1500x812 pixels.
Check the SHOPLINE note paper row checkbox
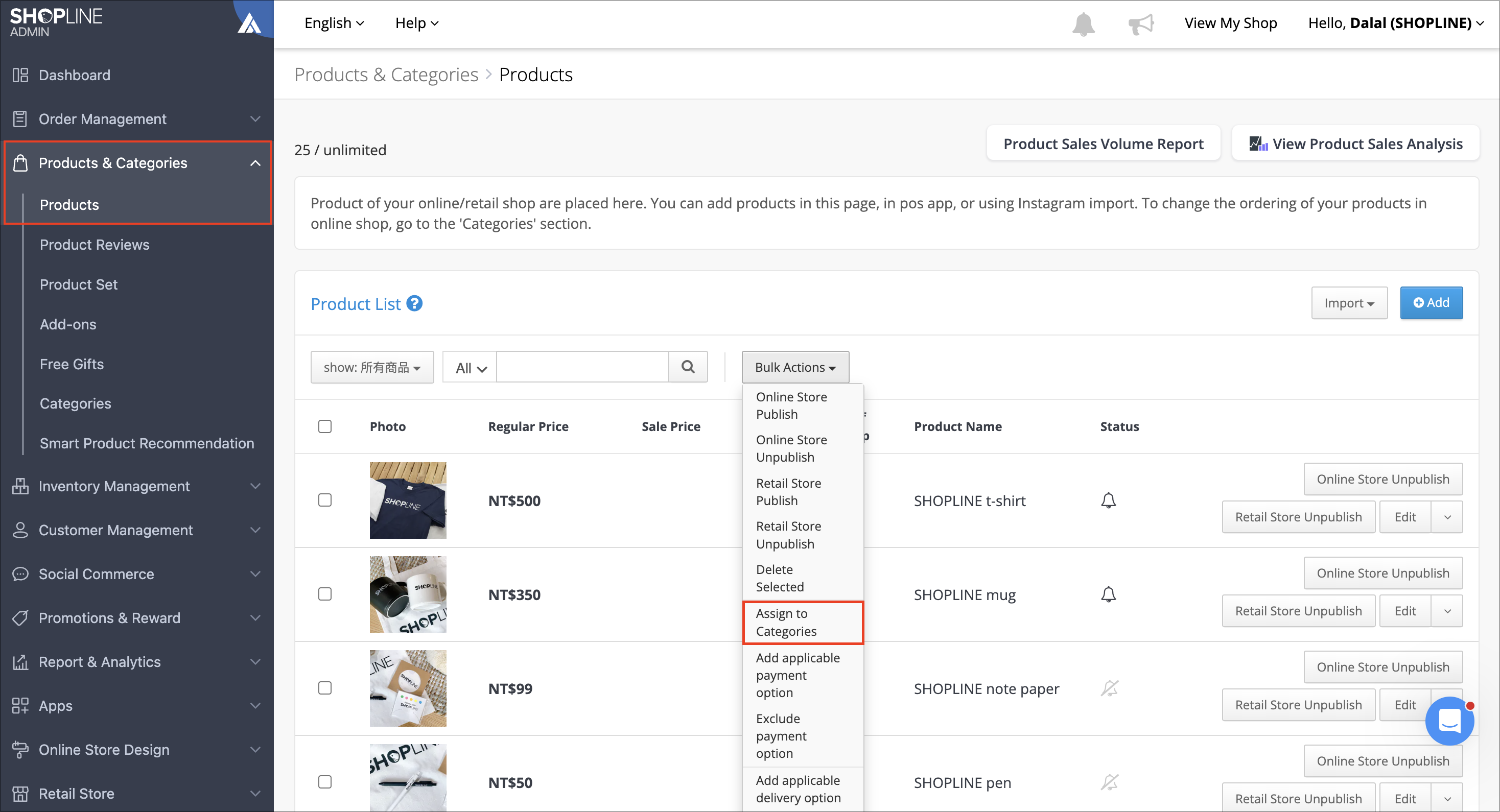pyautogui.click(x=325, y=688)
